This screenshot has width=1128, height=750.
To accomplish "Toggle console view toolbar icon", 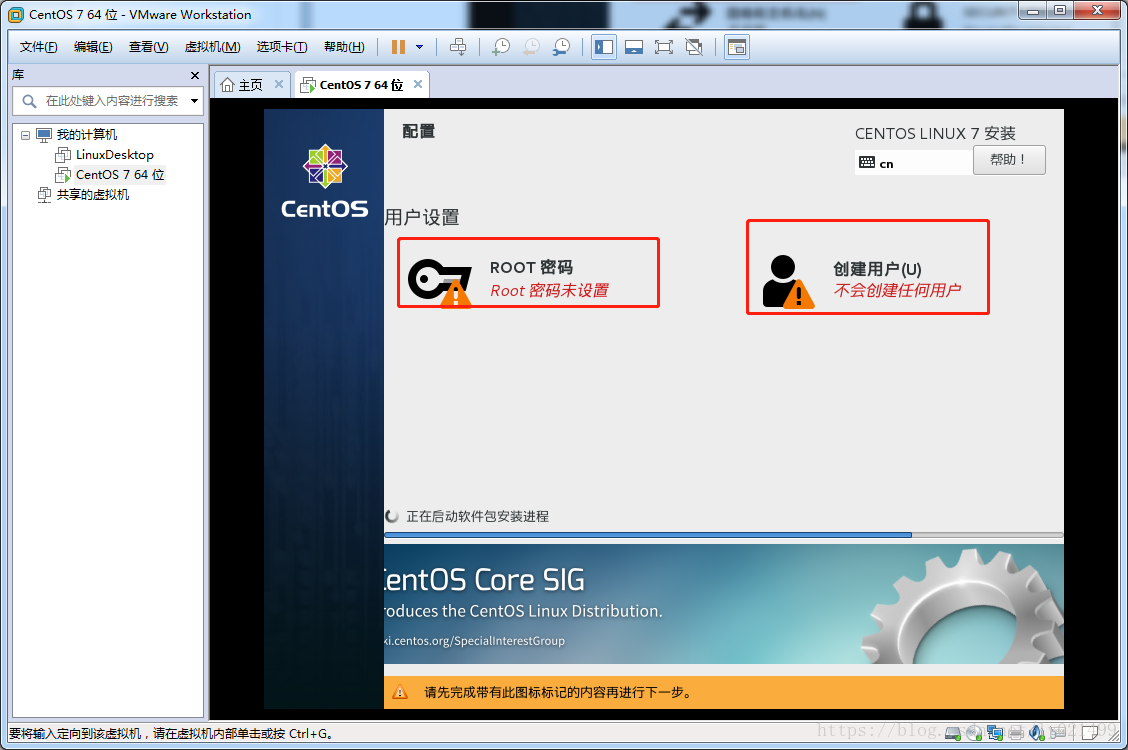I will point(737,47).
